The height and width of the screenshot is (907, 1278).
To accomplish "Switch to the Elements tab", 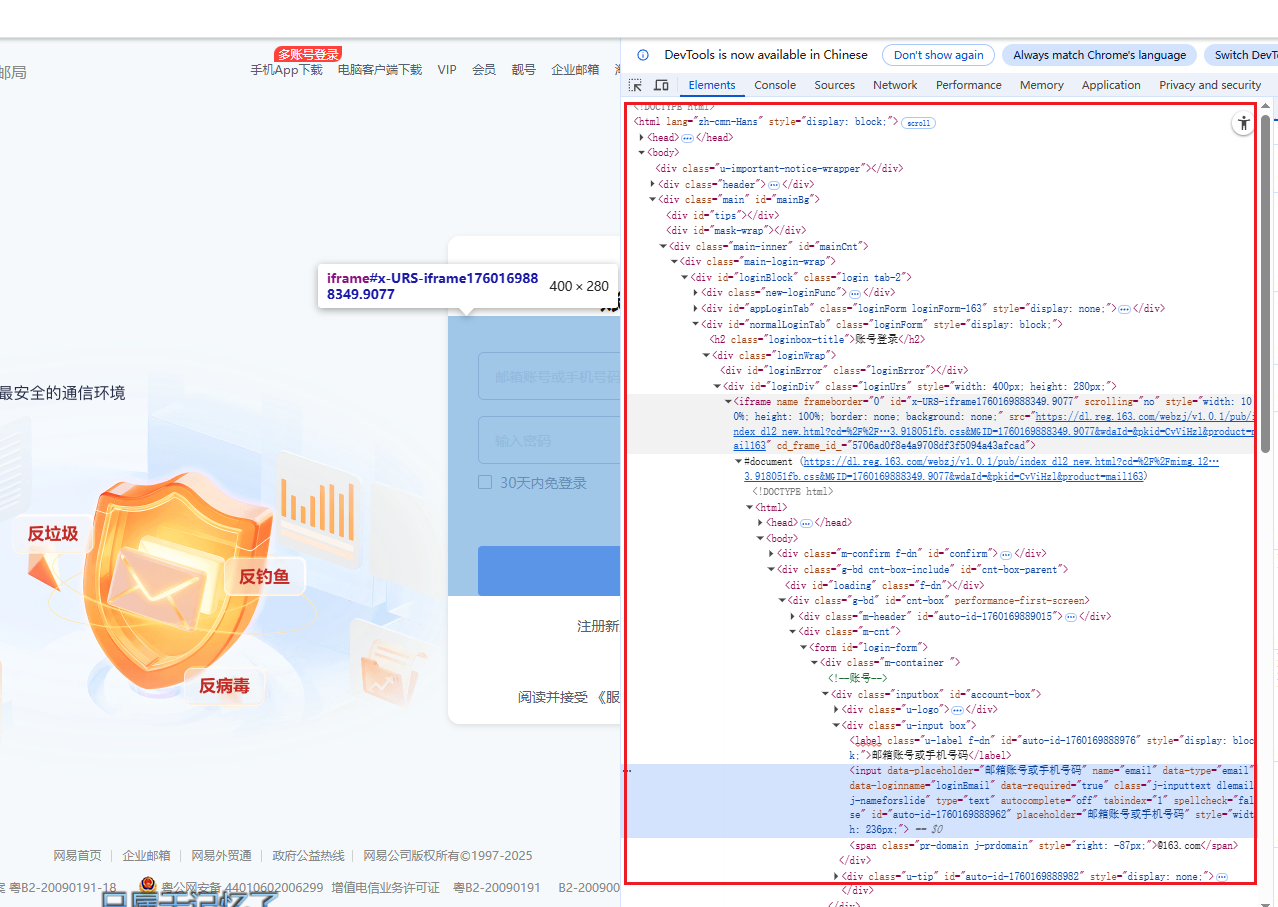I will tap(712, 85).
